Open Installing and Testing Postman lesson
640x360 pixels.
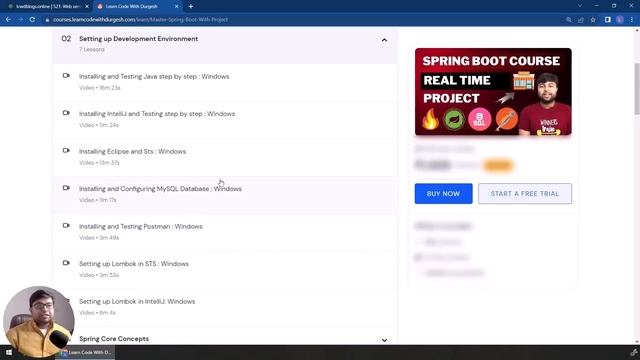pos(140,227)
